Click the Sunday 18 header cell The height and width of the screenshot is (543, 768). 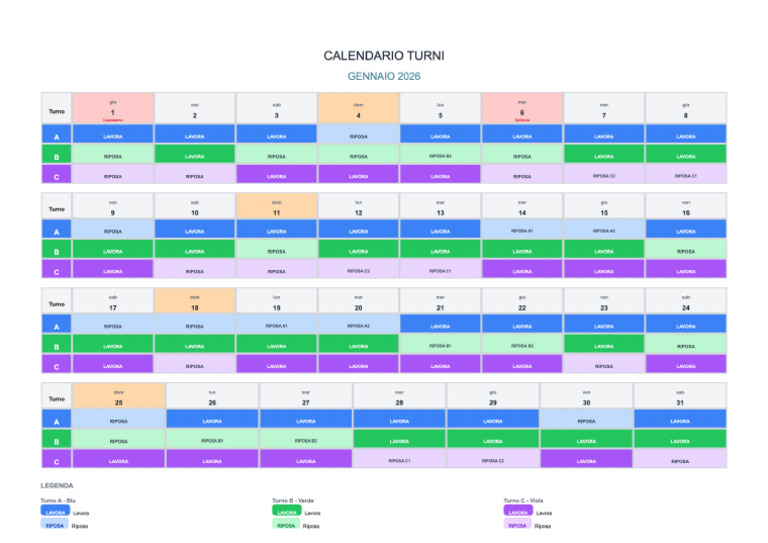(x=195, y=301)
